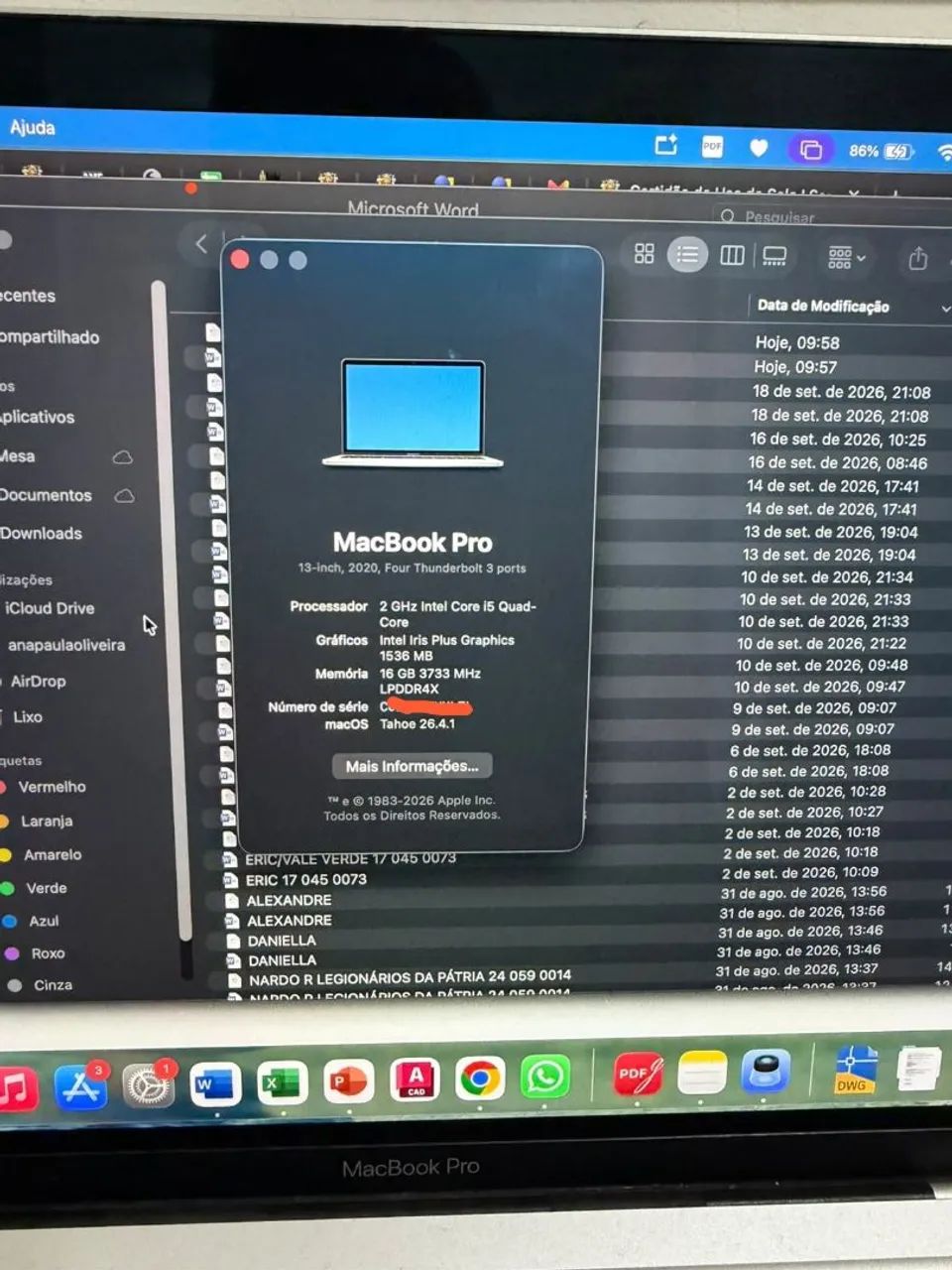Screen dimensions: 952x1270
Task: Switch Finder to icon grid view
Action: 645,254
